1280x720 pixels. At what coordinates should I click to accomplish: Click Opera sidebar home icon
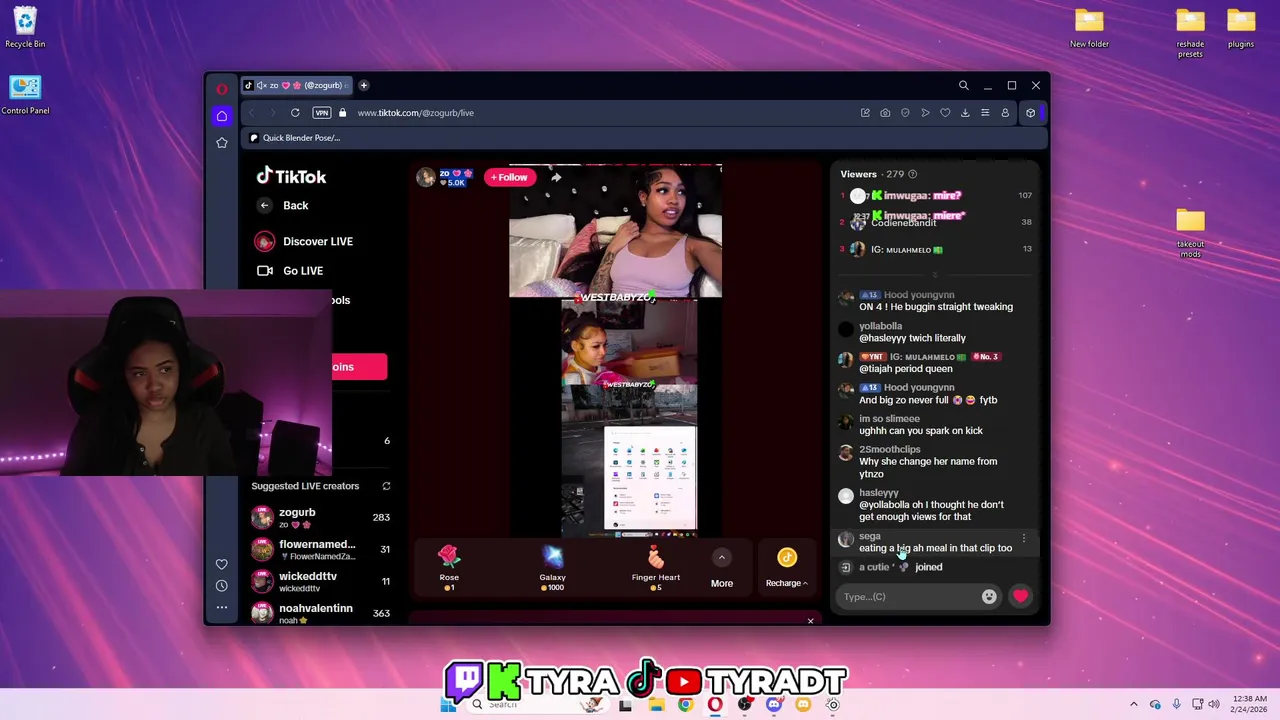(222, 116)
